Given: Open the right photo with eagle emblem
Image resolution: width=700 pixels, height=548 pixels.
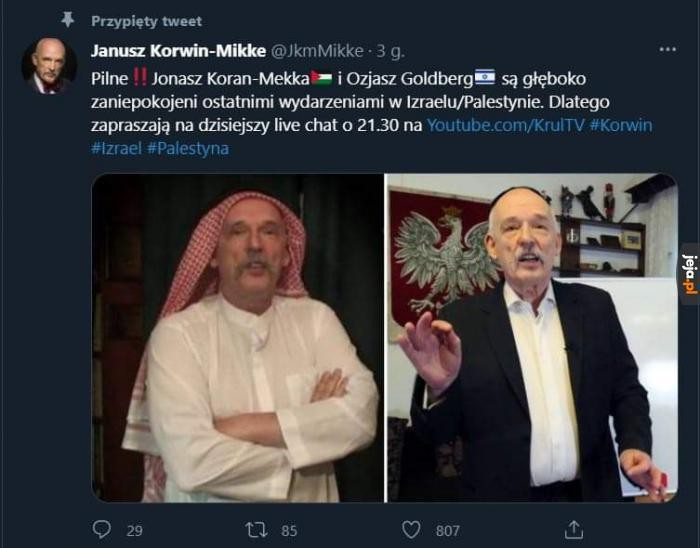Looking at the screenshot, I should tap(532, 338).
